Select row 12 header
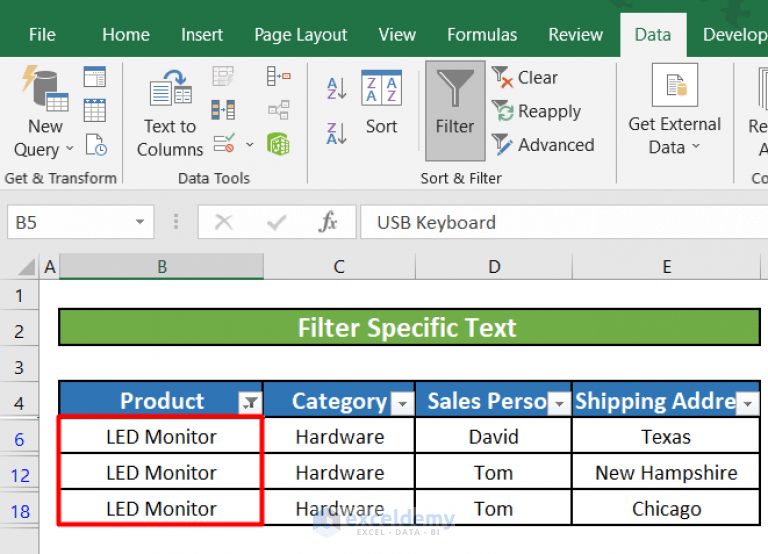The image size is (768, 554). [x=19, y=475]
